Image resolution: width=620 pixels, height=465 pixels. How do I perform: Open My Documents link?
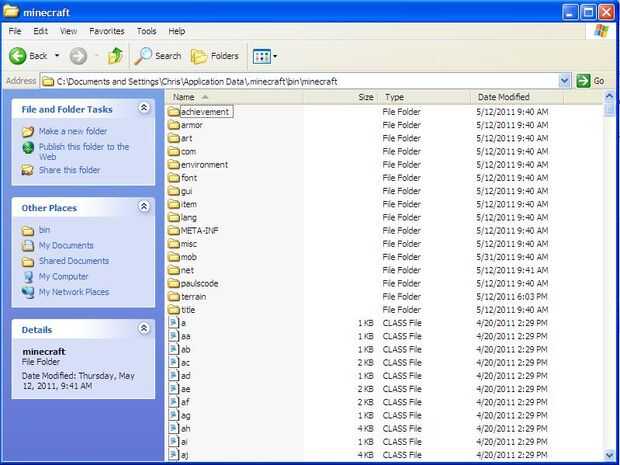click(x=66, y=245)
